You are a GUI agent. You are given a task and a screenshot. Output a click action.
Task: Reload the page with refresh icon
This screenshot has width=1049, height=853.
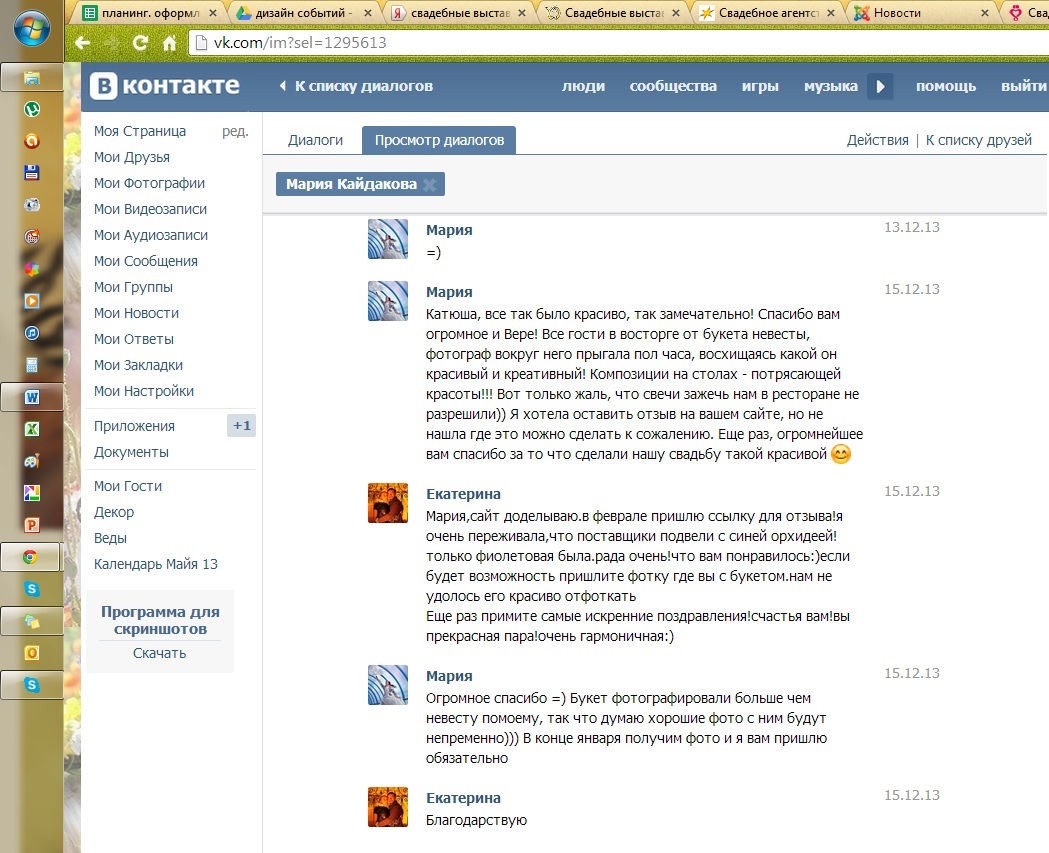pos(140,43)
